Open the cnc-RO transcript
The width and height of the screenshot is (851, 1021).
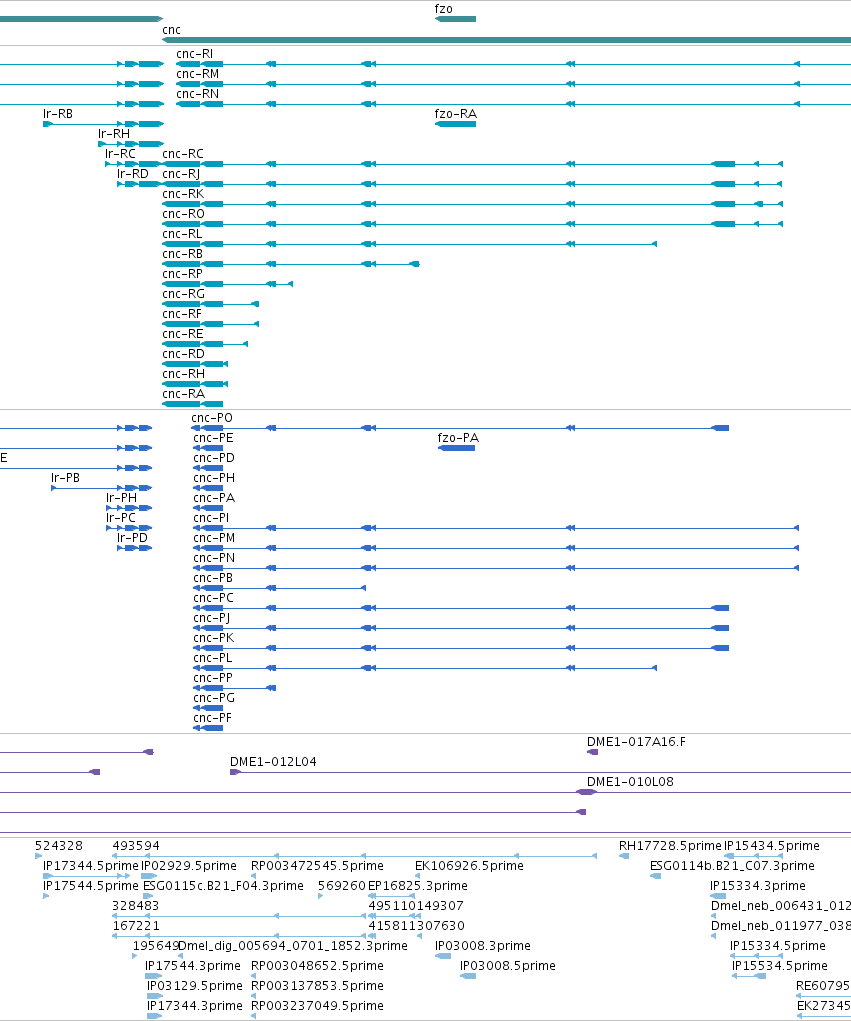tap(184, 214)
